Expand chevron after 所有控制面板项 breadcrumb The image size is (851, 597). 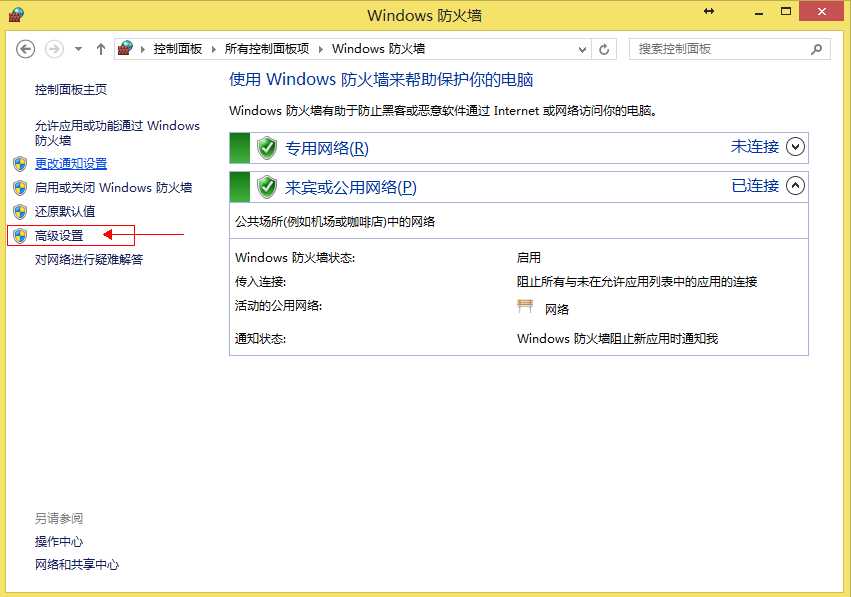point(321,49)
